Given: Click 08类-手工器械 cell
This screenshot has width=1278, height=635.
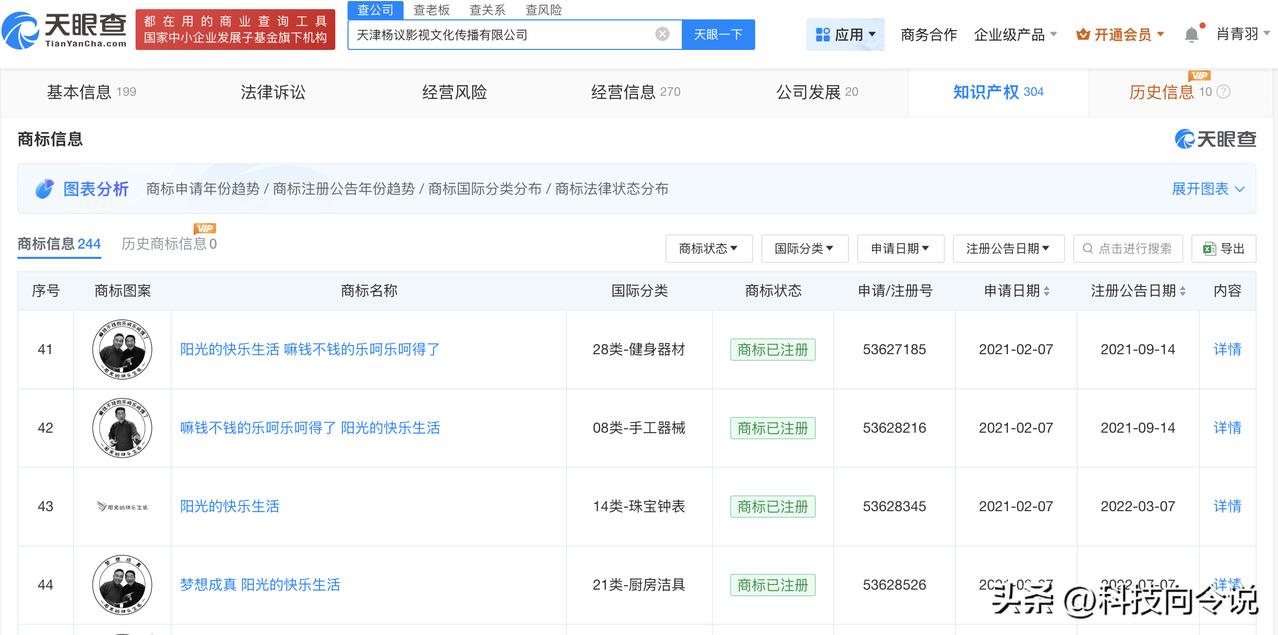Looking at the screenshot, I should [639, 428].
